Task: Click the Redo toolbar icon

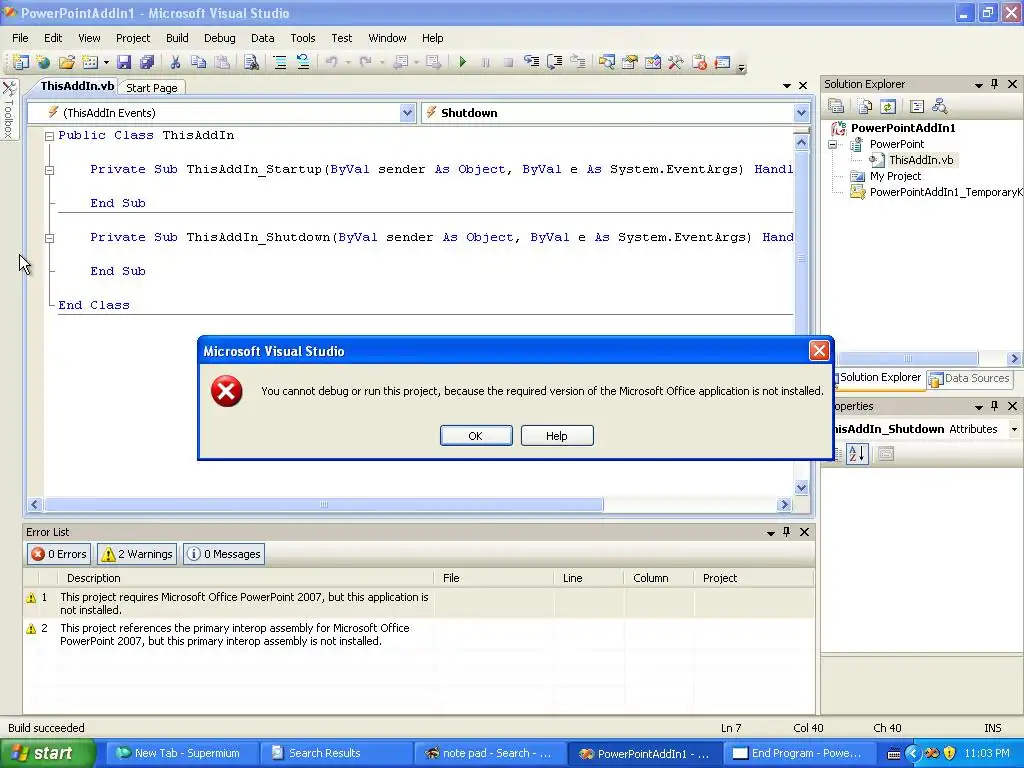Action: pyautogui.click(x=365, y=62)
